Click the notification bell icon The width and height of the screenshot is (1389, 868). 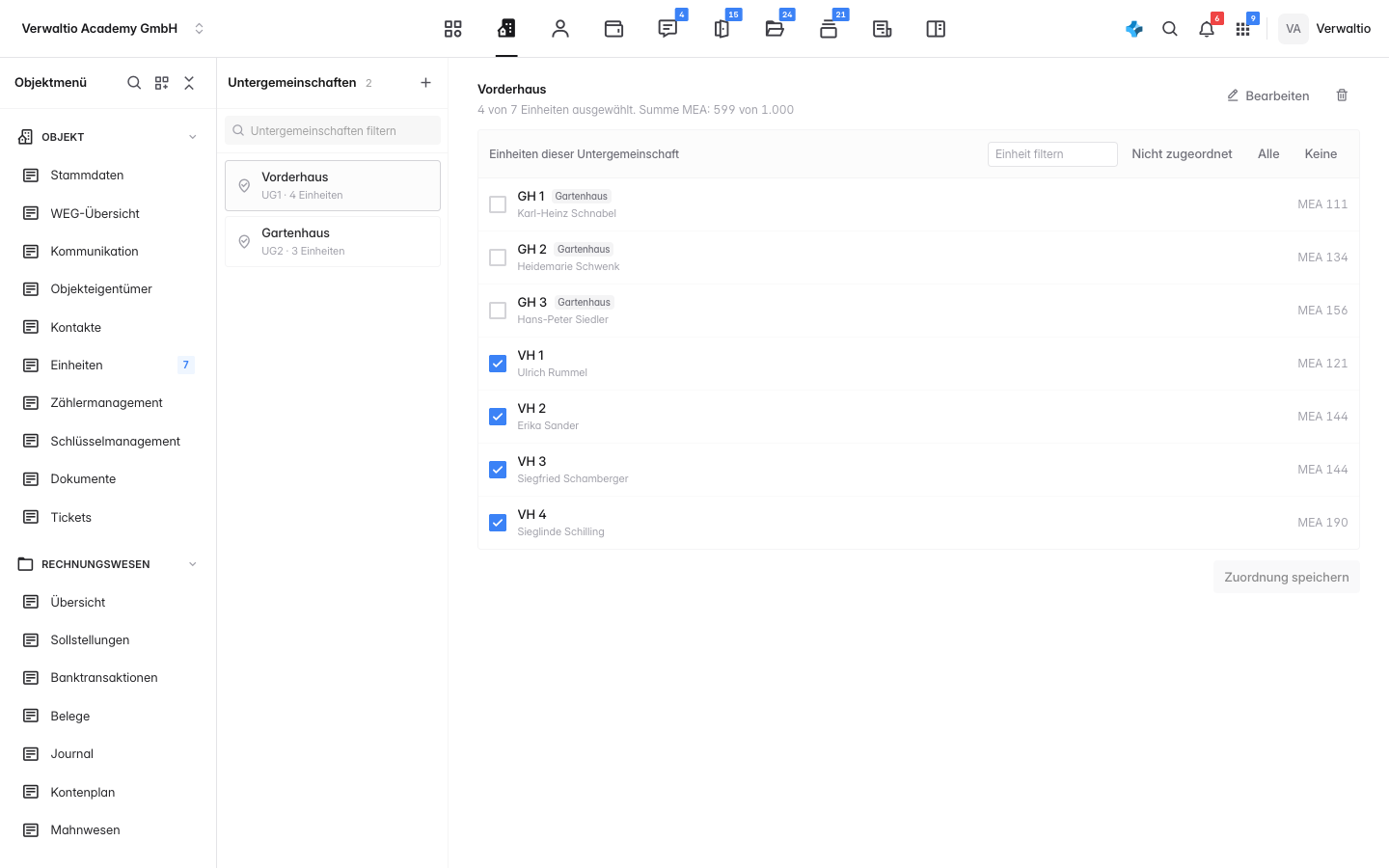click(1207, 29)
